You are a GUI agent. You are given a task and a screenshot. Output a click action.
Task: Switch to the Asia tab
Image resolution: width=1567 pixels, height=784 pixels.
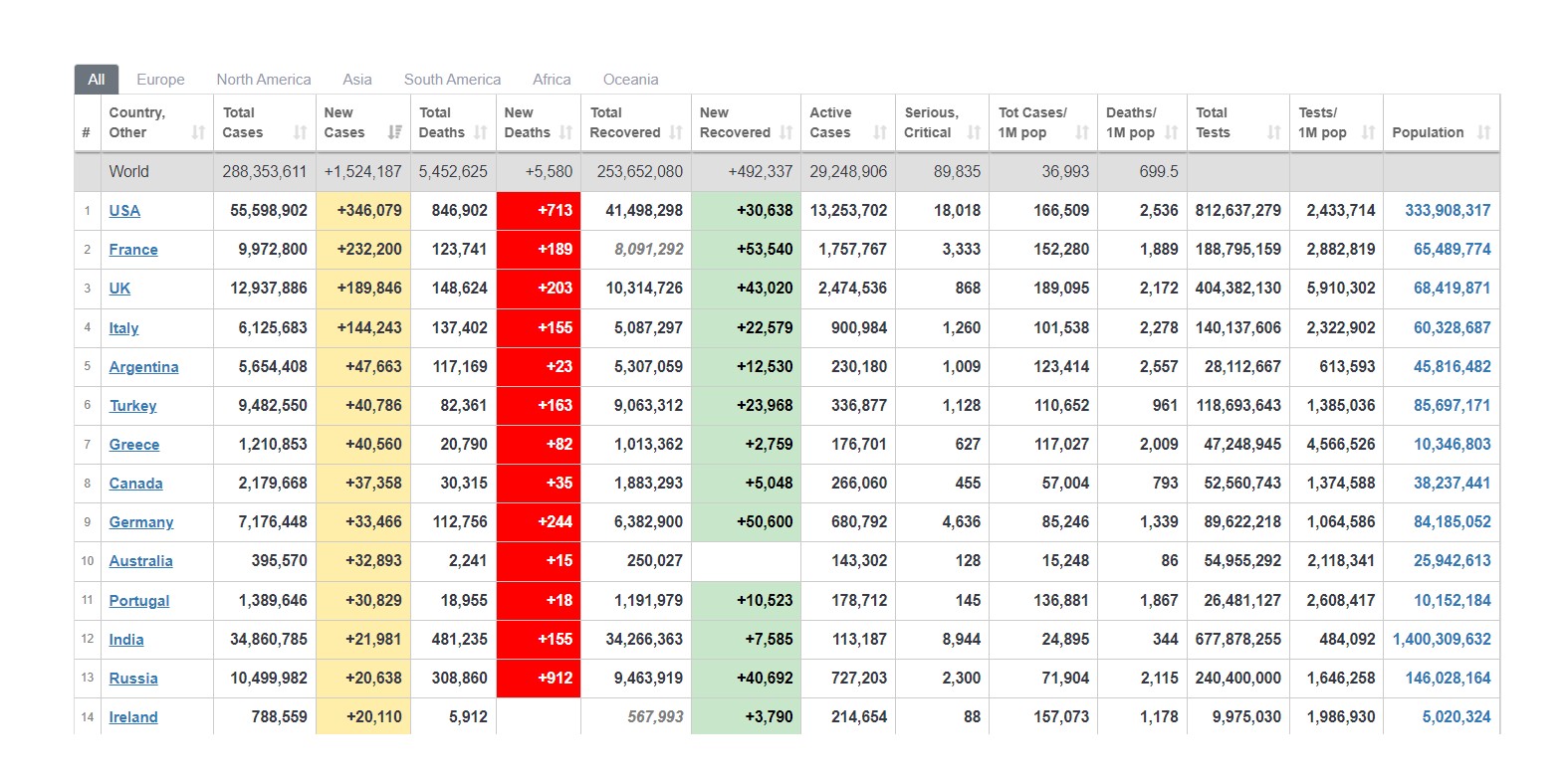pyautogui.click(x=357, y=80)
